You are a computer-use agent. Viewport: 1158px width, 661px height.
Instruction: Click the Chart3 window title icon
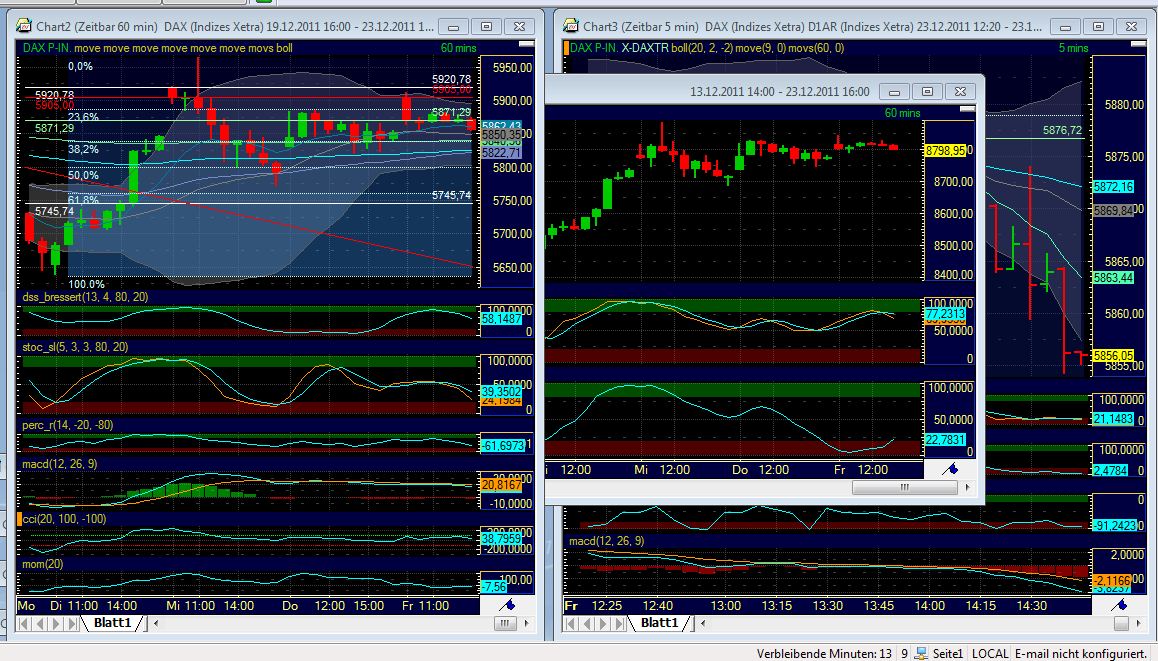(x=570, y=26)
